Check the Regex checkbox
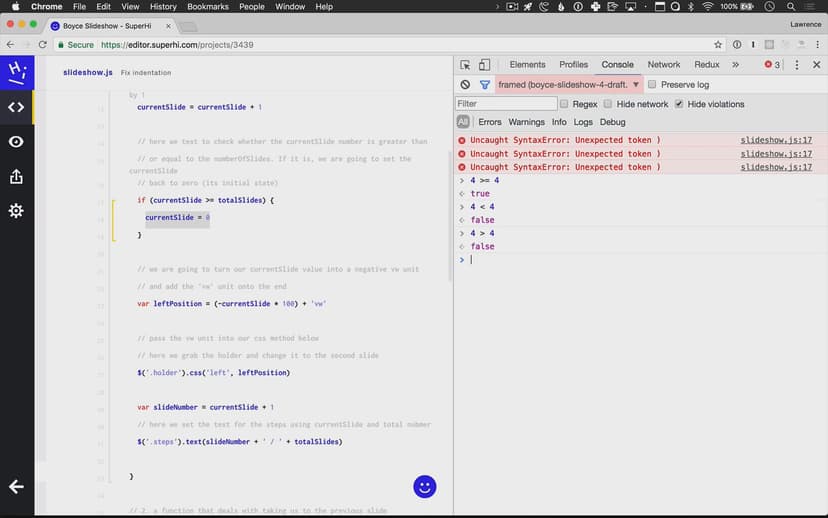Screen dimensions: 828x518 pyautogui.click(x=564, y=104)
